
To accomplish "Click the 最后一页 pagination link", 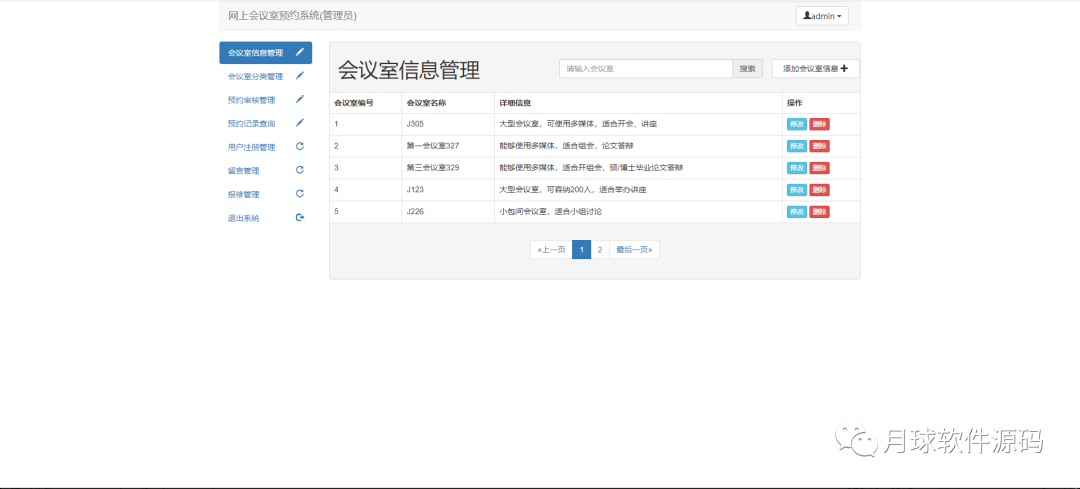I will (x=634, y=249).
